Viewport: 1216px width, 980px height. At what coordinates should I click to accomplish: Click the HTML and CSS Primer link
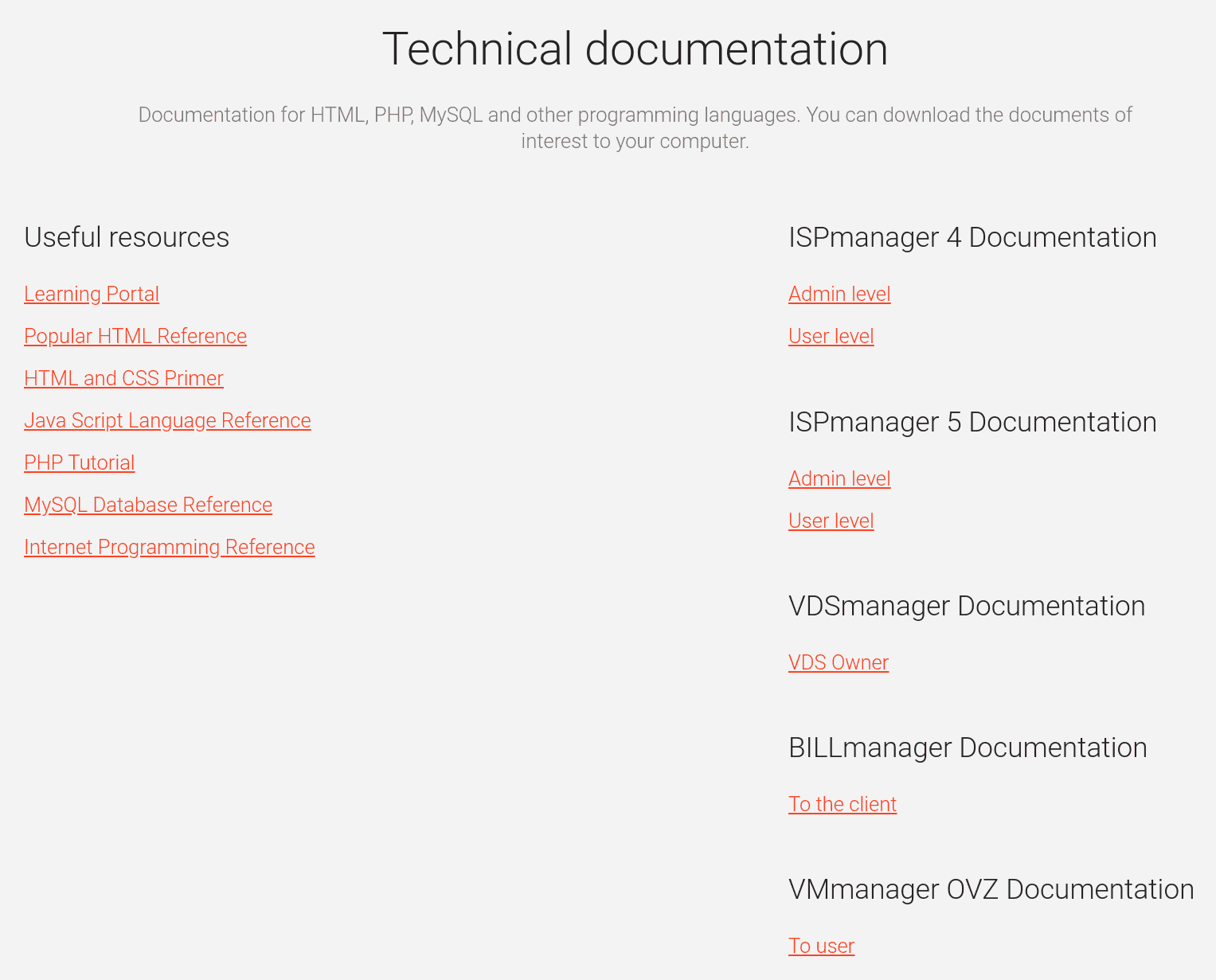coord(123,378)
